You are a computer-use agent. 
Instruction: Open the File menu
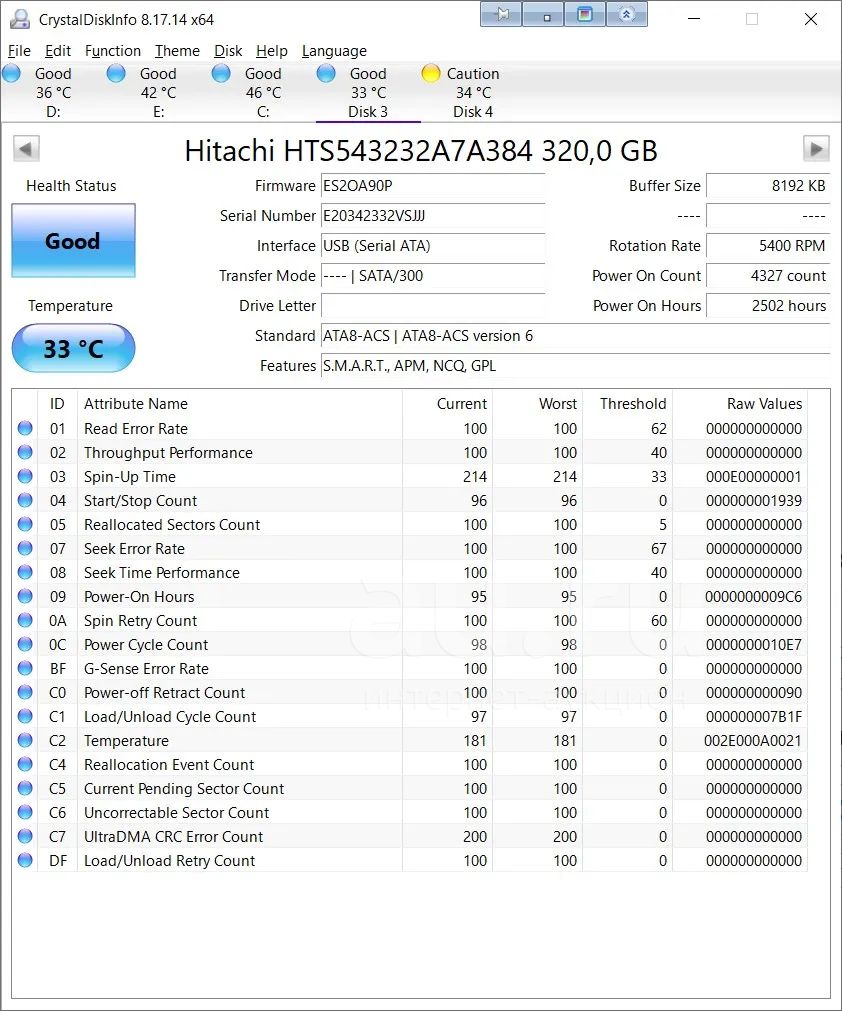[x=19, y=51]
